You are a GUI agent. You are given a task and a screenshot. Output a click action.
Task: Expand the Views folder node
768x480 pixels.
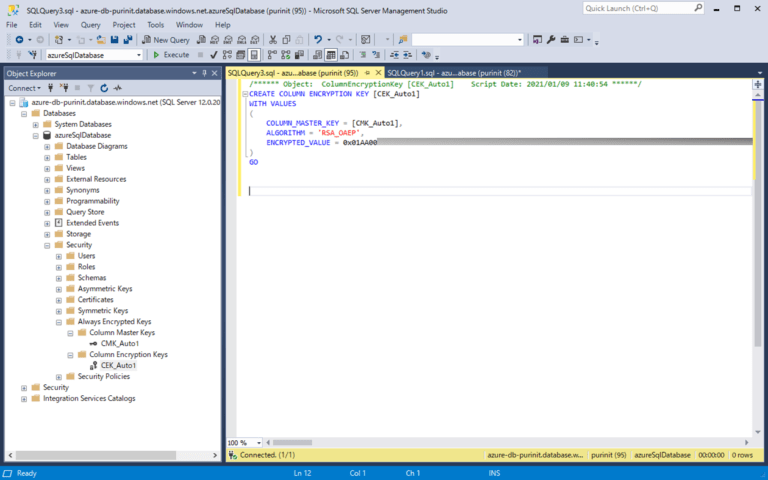(x=47, y=168)
